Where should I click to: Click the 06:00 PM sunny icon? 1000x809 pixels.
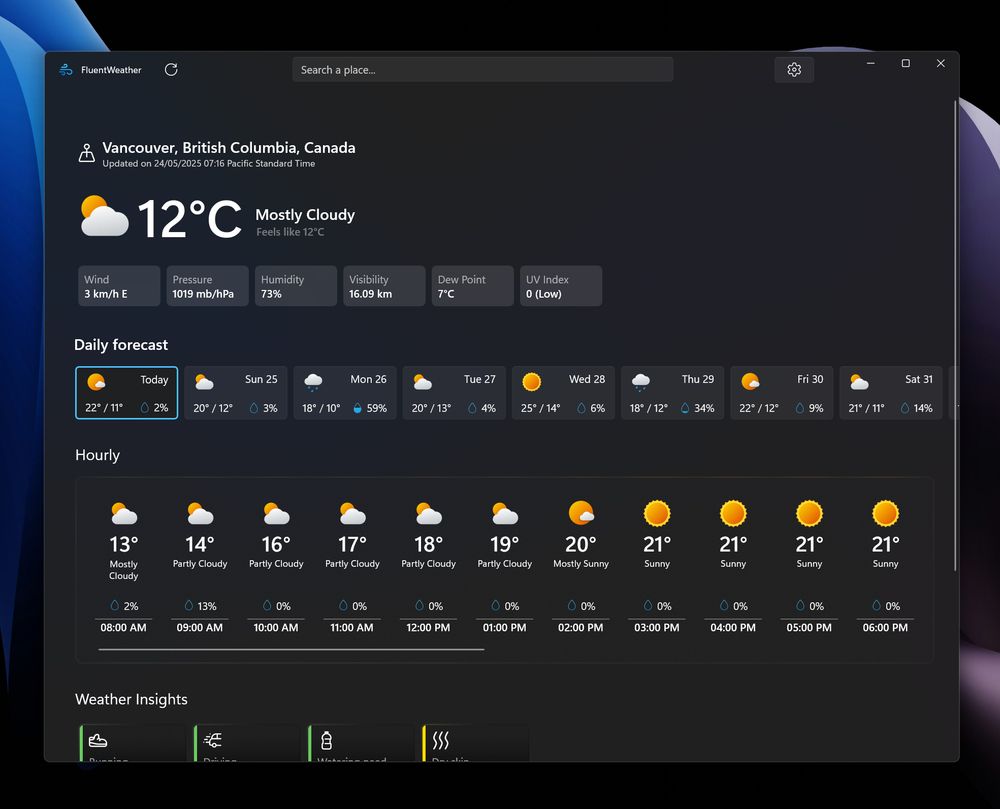tap(885, 513)
